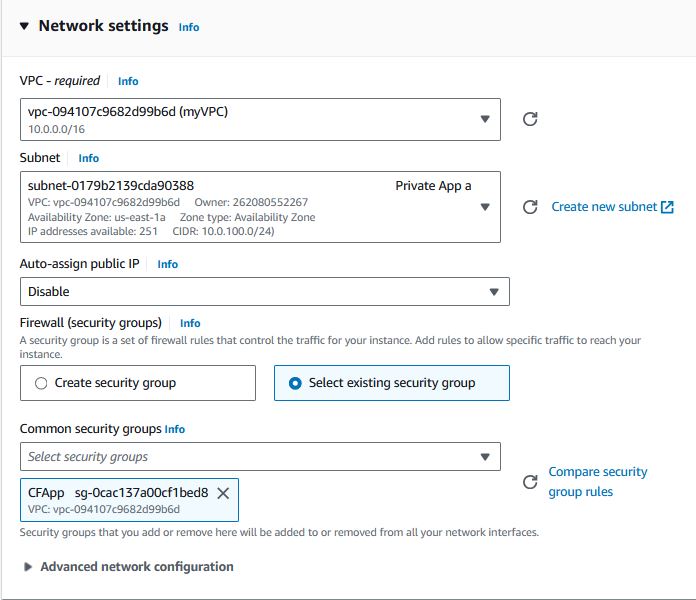This screenshot has height=600, width=696.
Task: View Info for VPC field
Action: [x=128, y=81]
